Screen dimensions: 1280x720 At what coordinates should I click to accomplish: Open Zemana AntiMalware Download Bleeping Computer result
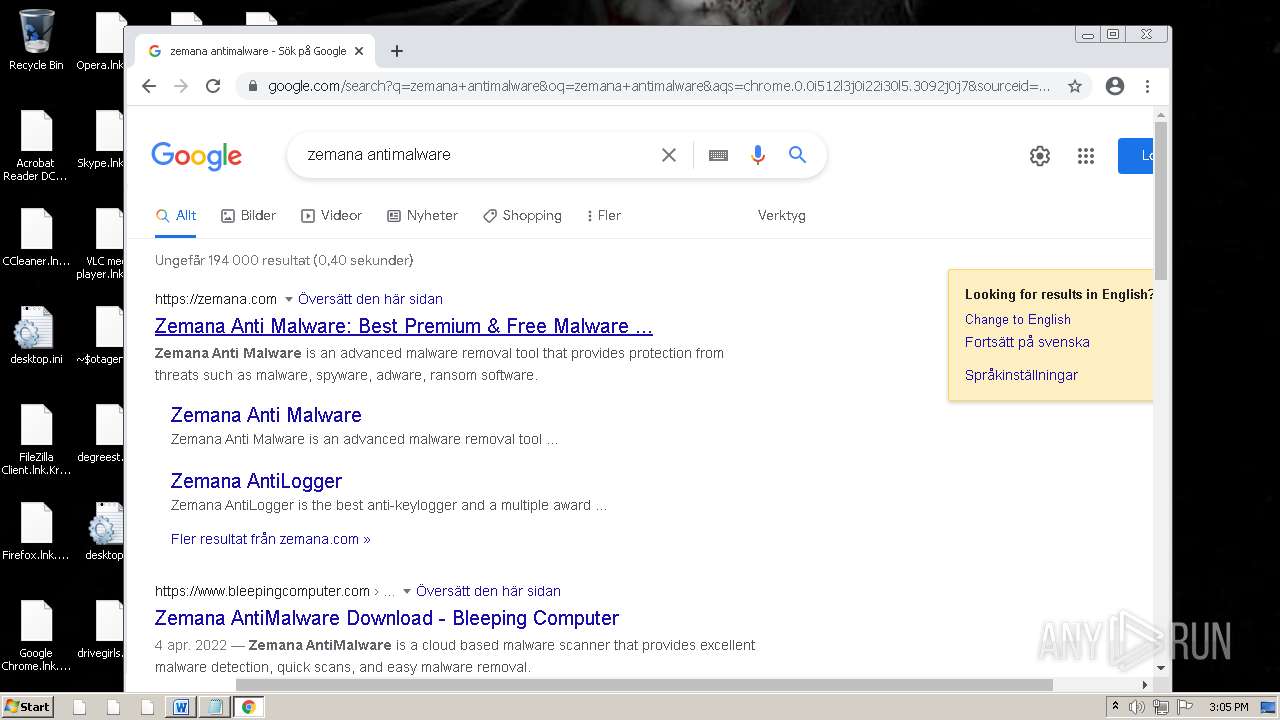coord(387,618)
